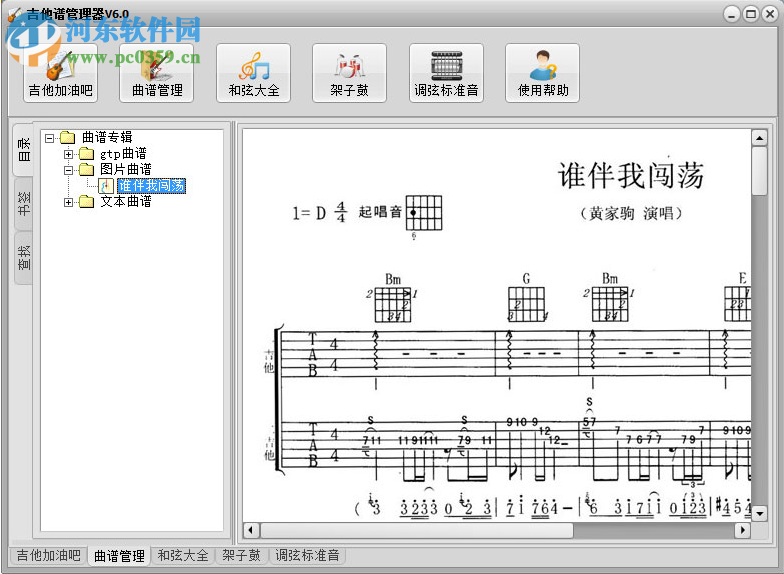Close the 吉他谱管理器 window
Screen dimensions: 784x574
click(770, 14)
